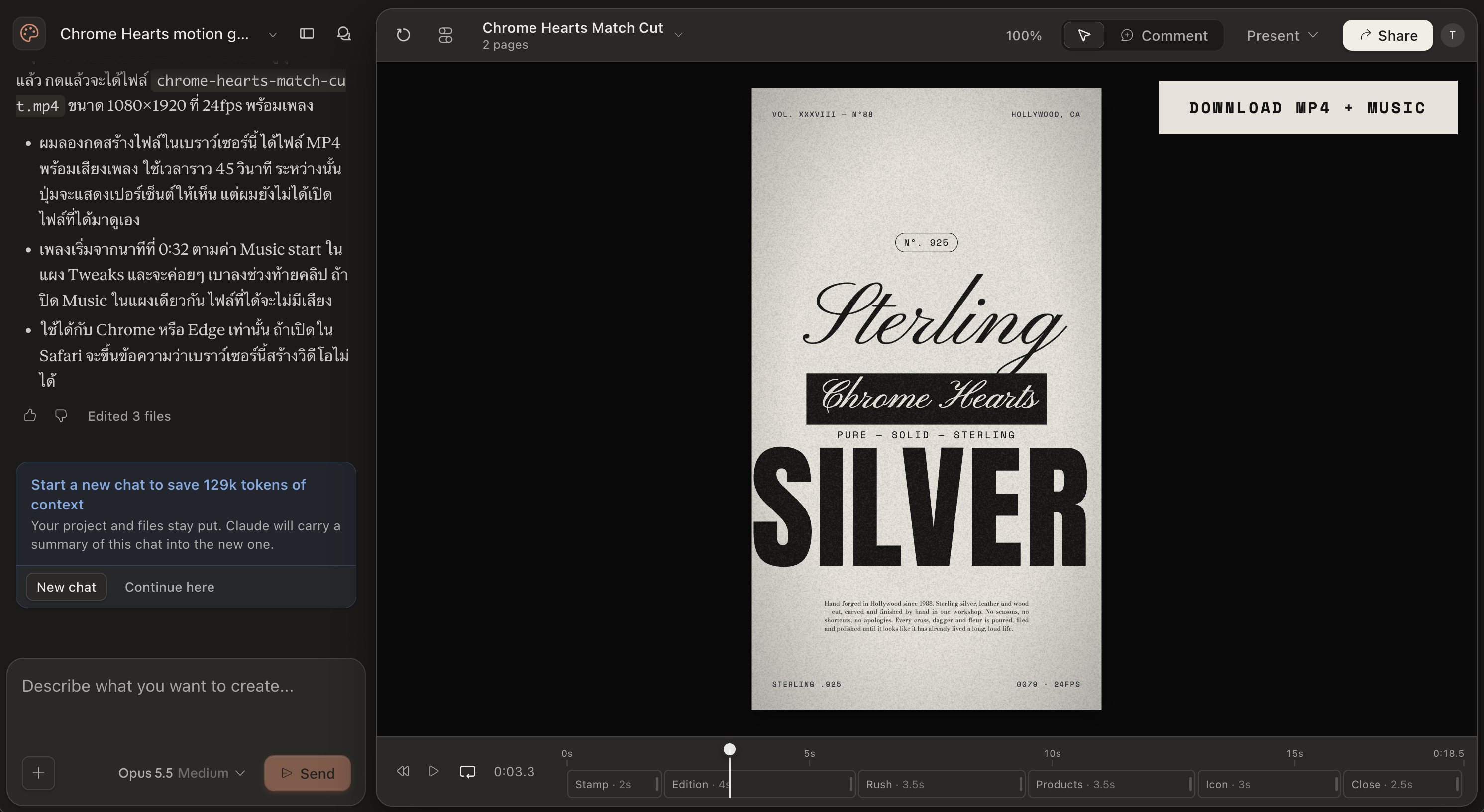Play the animation preview
Image resolution: width=1484 pixels, height=812 pixels.
point(434,771)
